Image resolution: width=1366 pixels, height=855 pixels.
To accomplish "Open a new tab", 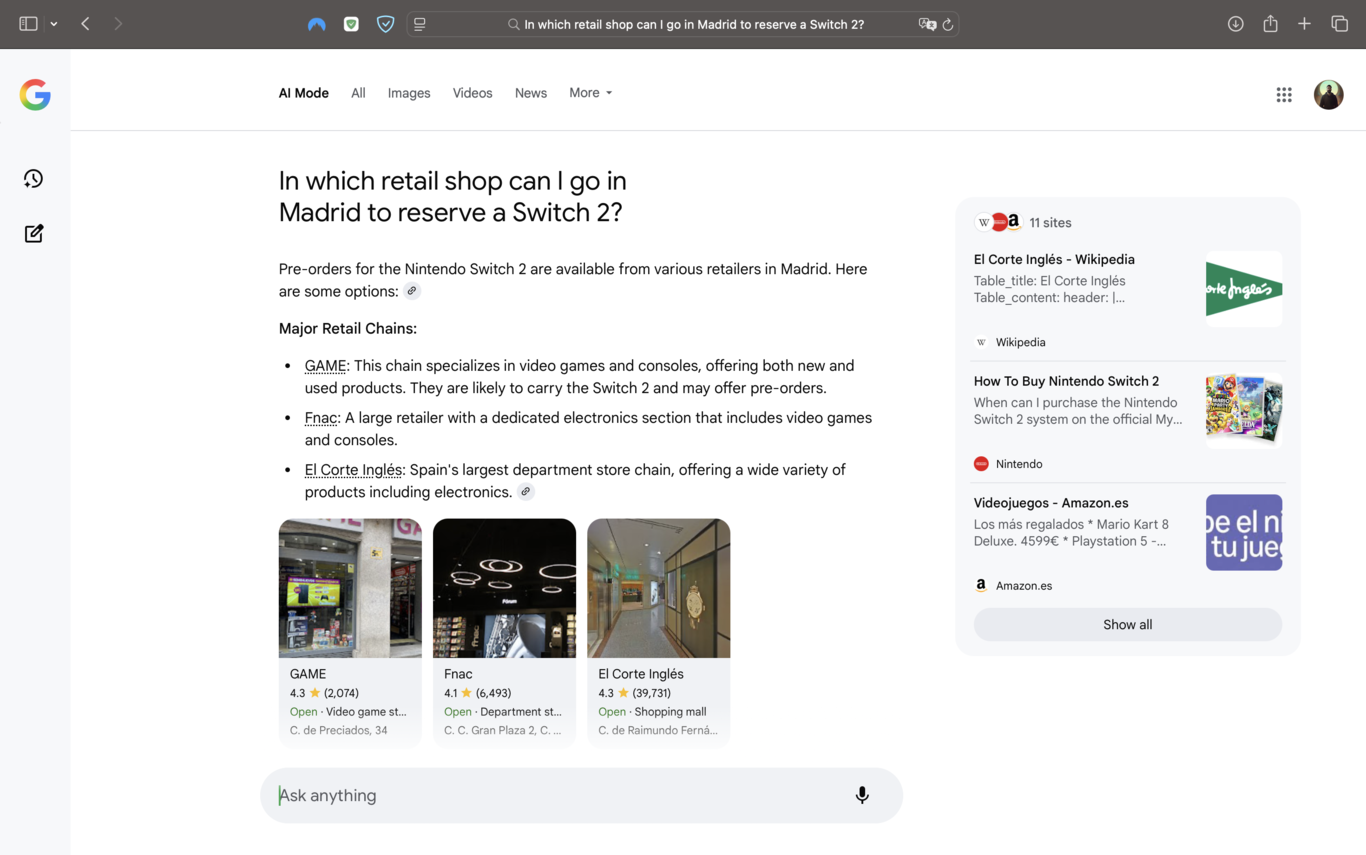I will 1304,24.
